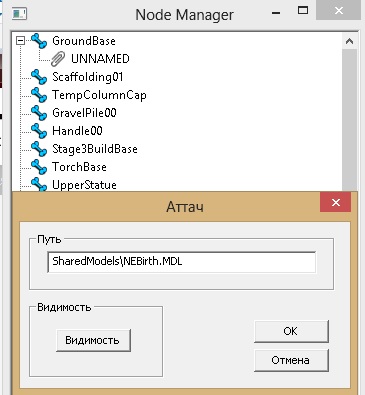
Task: Click the UpperStatue bone icon
Action: 39,184
